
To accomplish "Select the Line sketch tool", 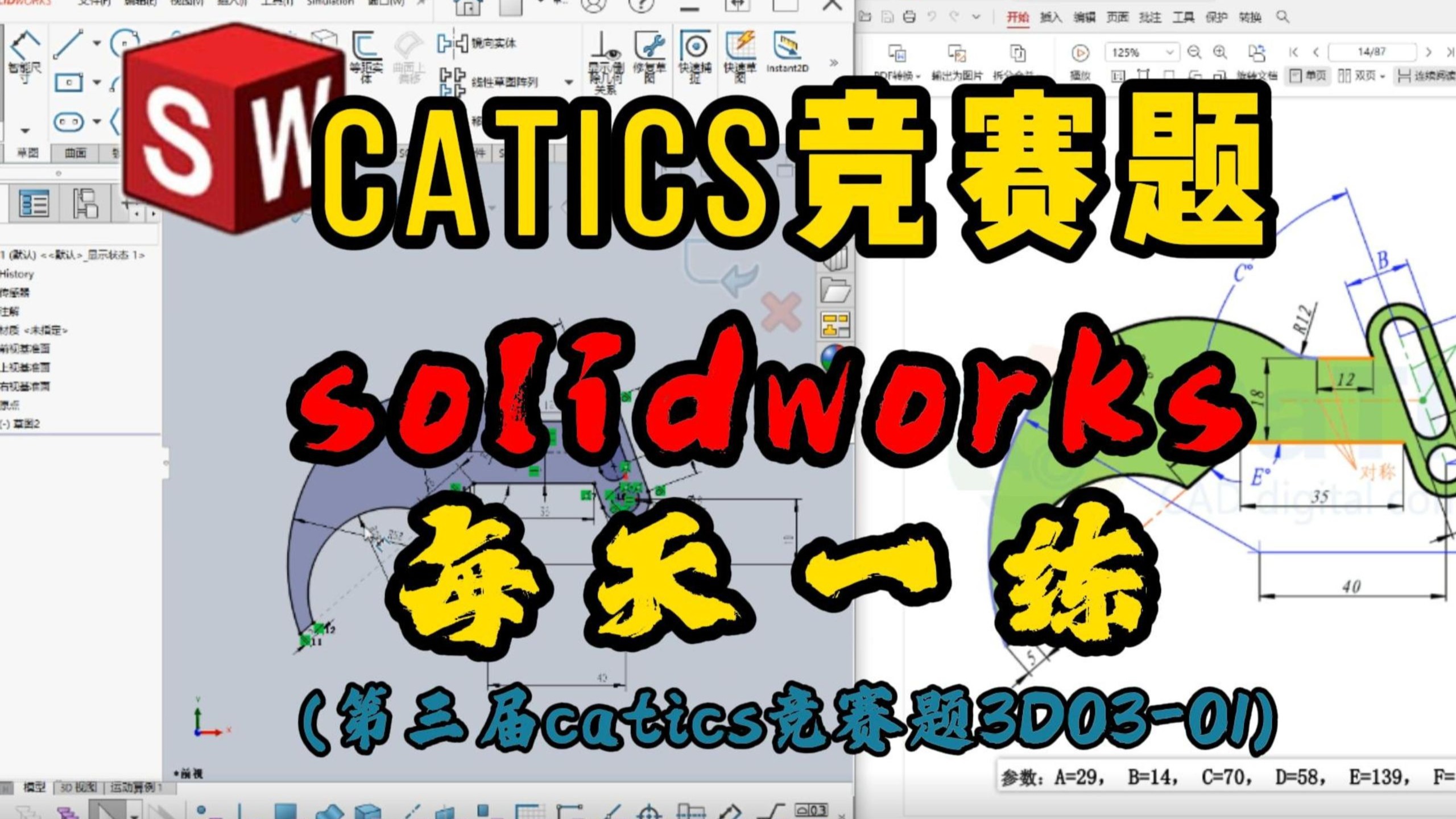I will pos(68,44).
